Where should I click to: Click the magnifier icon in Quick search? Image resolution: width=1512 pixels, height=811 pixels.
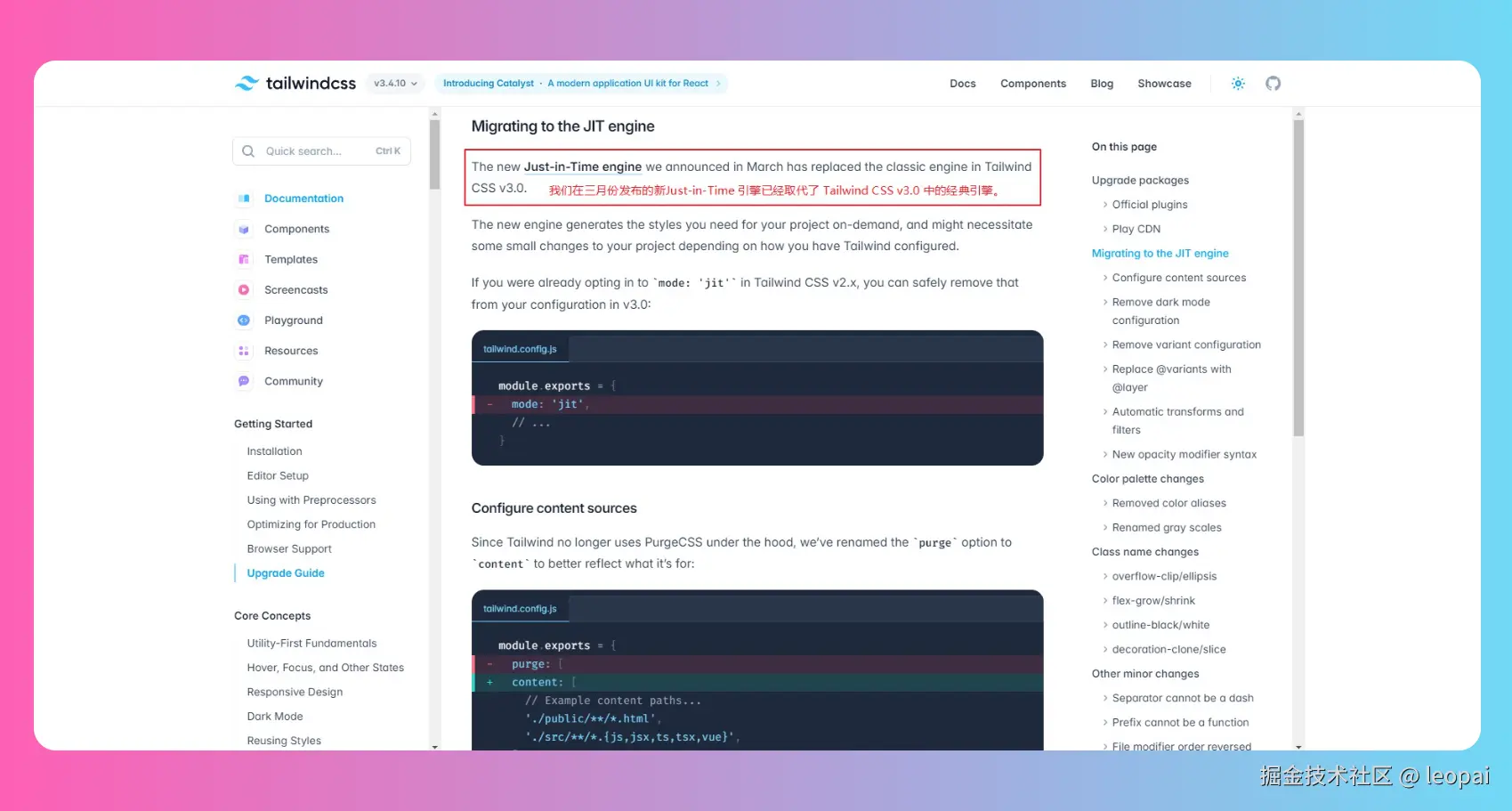click(x=248, y=151)
